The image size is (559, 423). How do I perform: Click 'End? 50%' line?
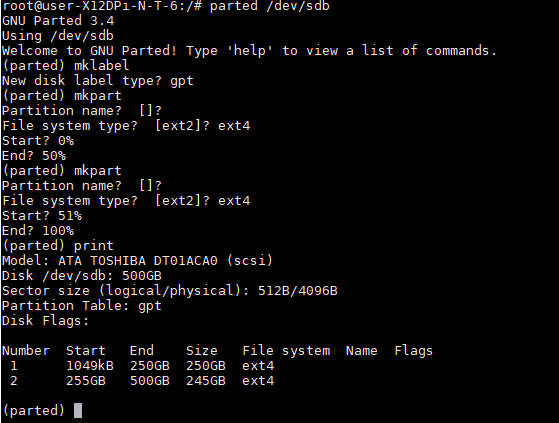tap(34, 156)
